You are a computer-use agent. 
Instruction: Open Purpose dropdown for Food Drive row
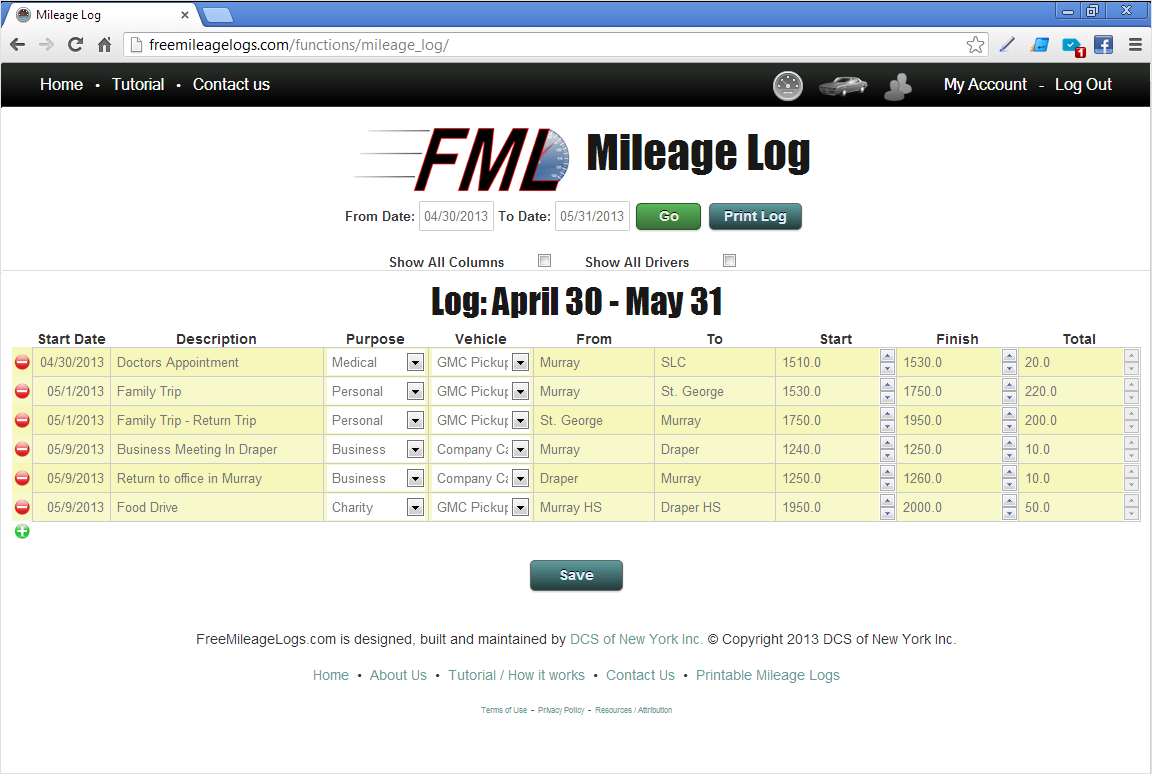tap(415, 507)
